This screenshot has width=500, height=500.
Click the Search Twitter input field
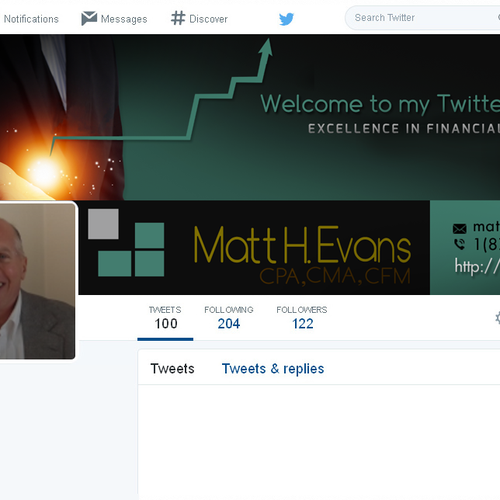[x=422, y=18]
